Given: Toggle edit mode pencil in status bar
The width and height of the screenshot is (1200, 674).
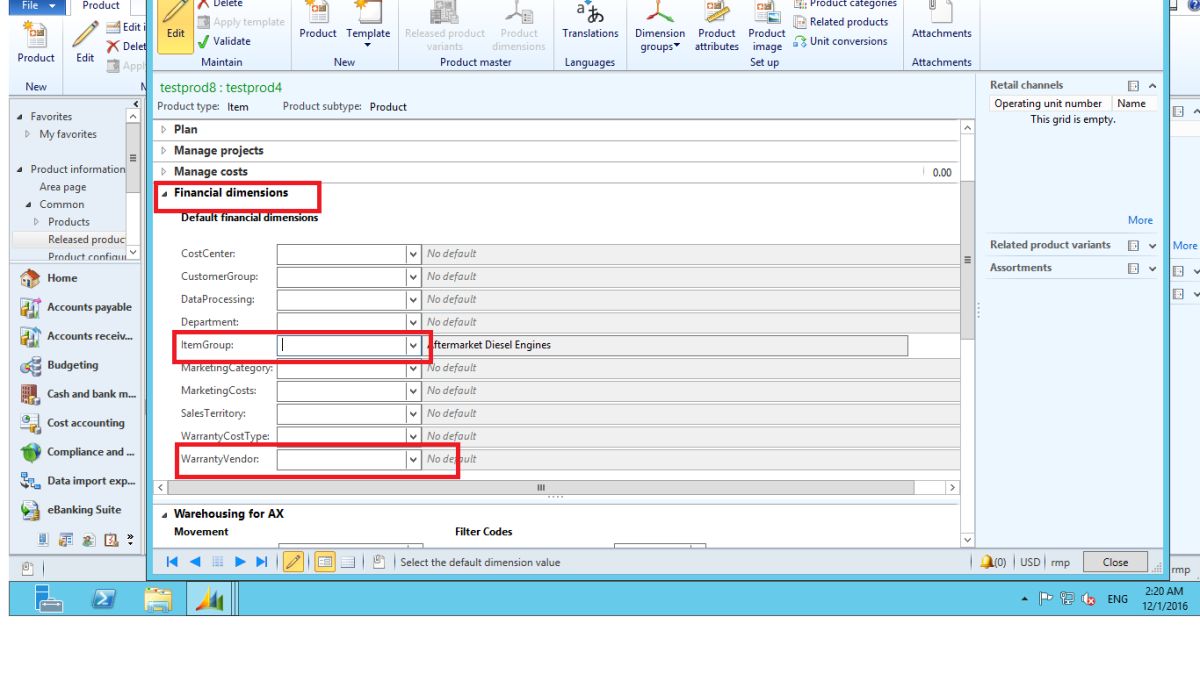Looking at the screenshot, I should (293, 562).
